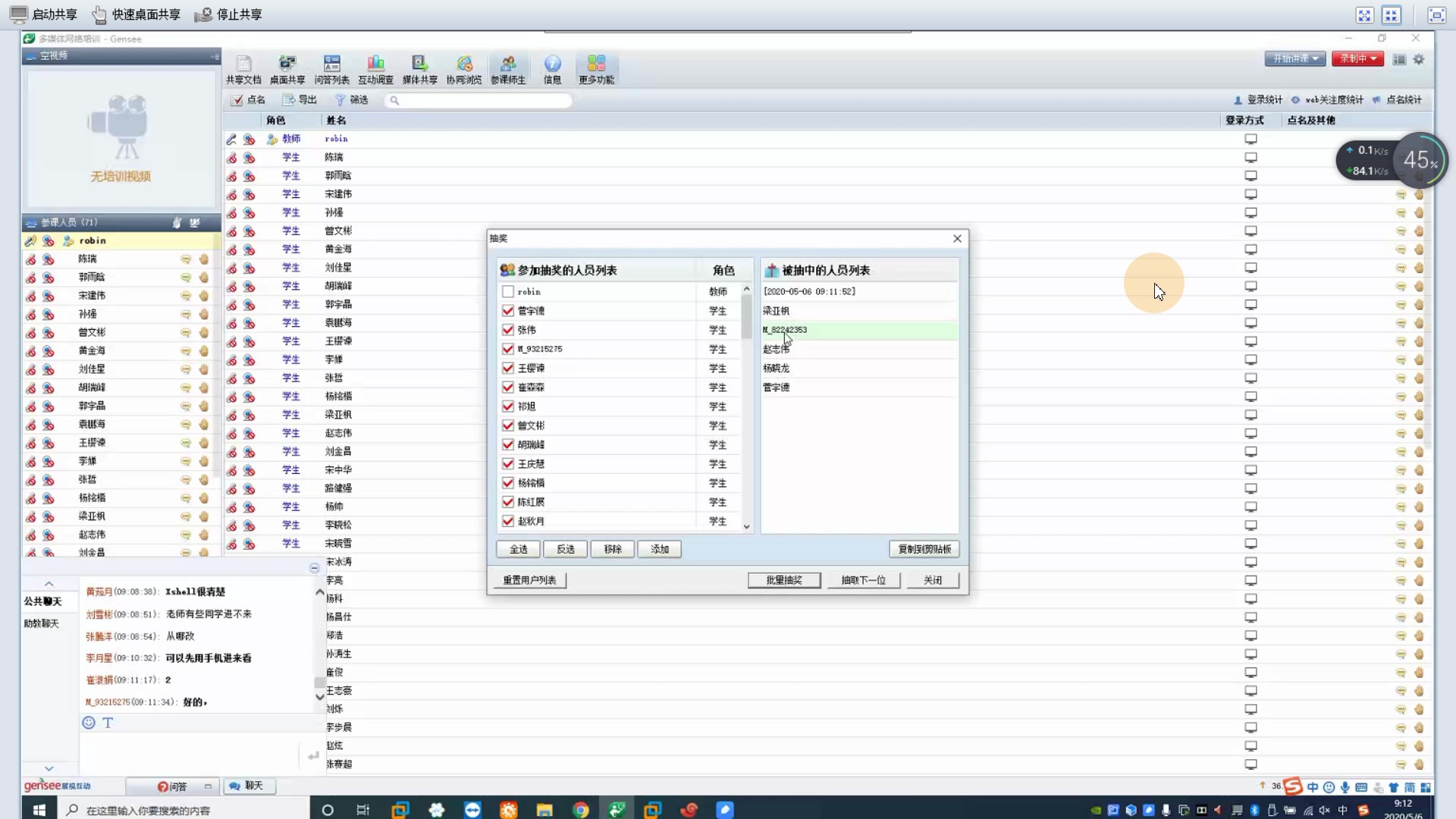This screenshot has width=1456, height=819.
Task: Open the 更多功能 more functions icon
Action: [596, 69]
